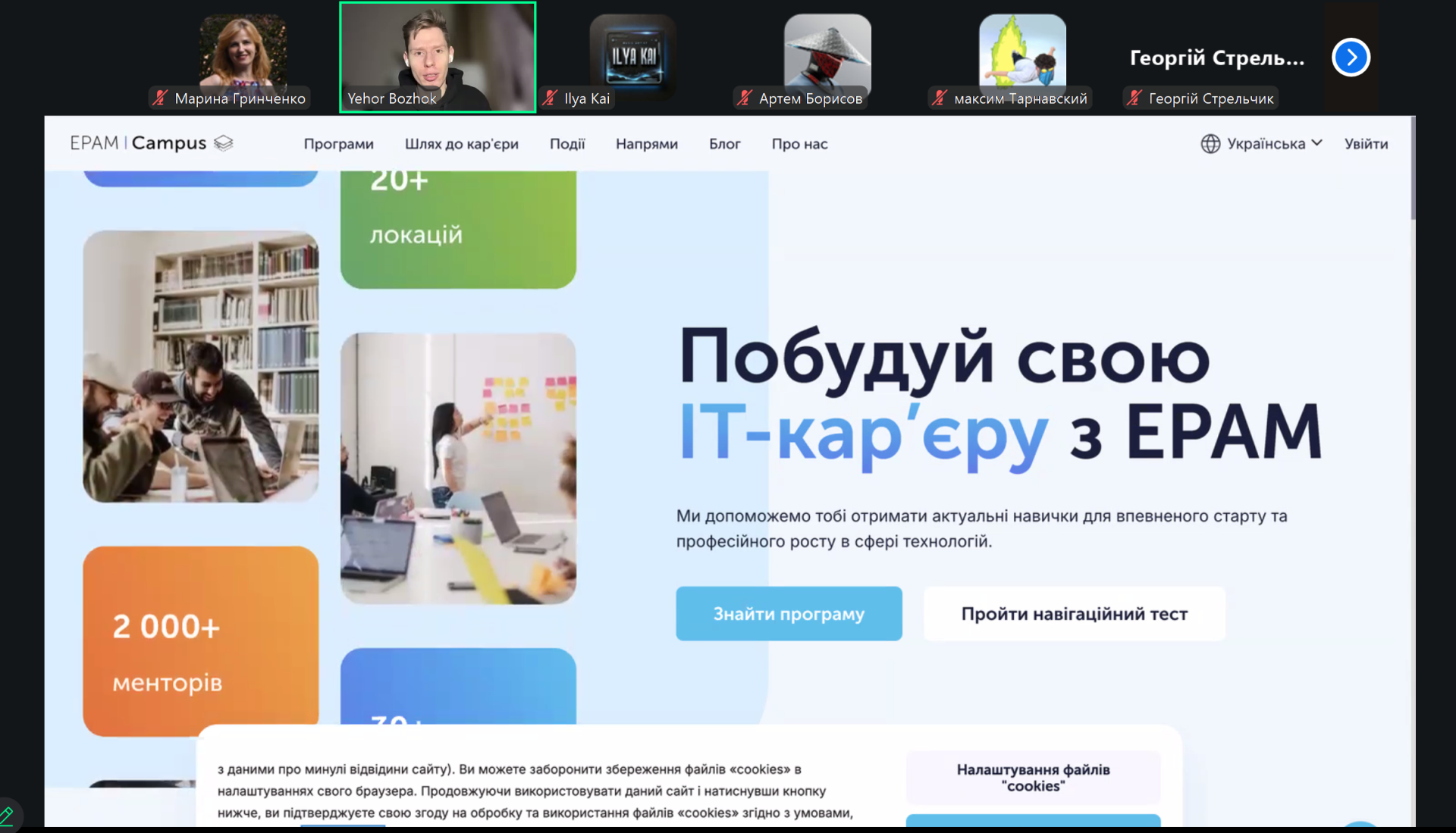Open the Блог page link

[x=724, y=144]
